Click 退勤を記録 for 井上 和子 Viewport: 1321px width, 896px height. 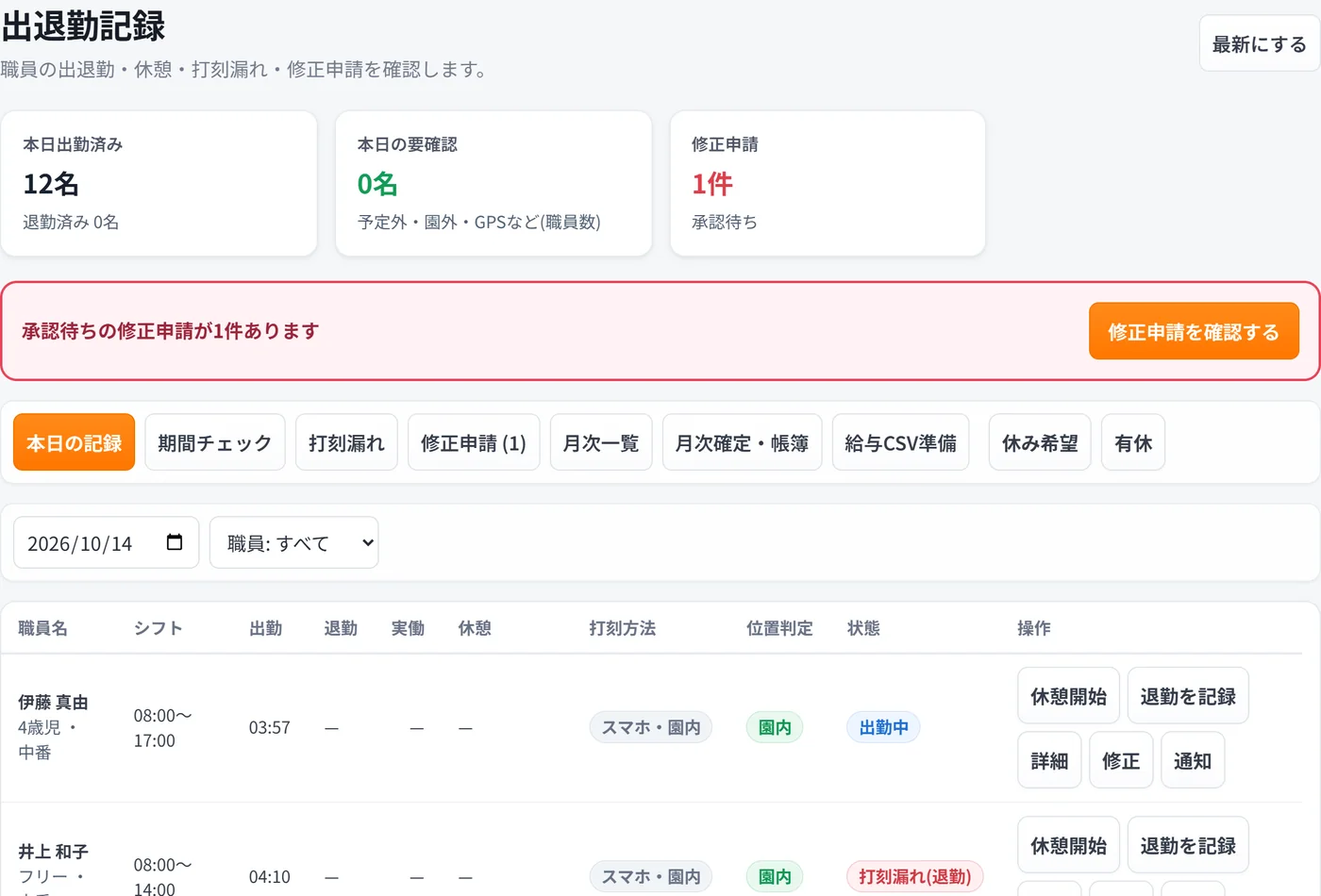pyautogui.click(x=1188, y=845)
